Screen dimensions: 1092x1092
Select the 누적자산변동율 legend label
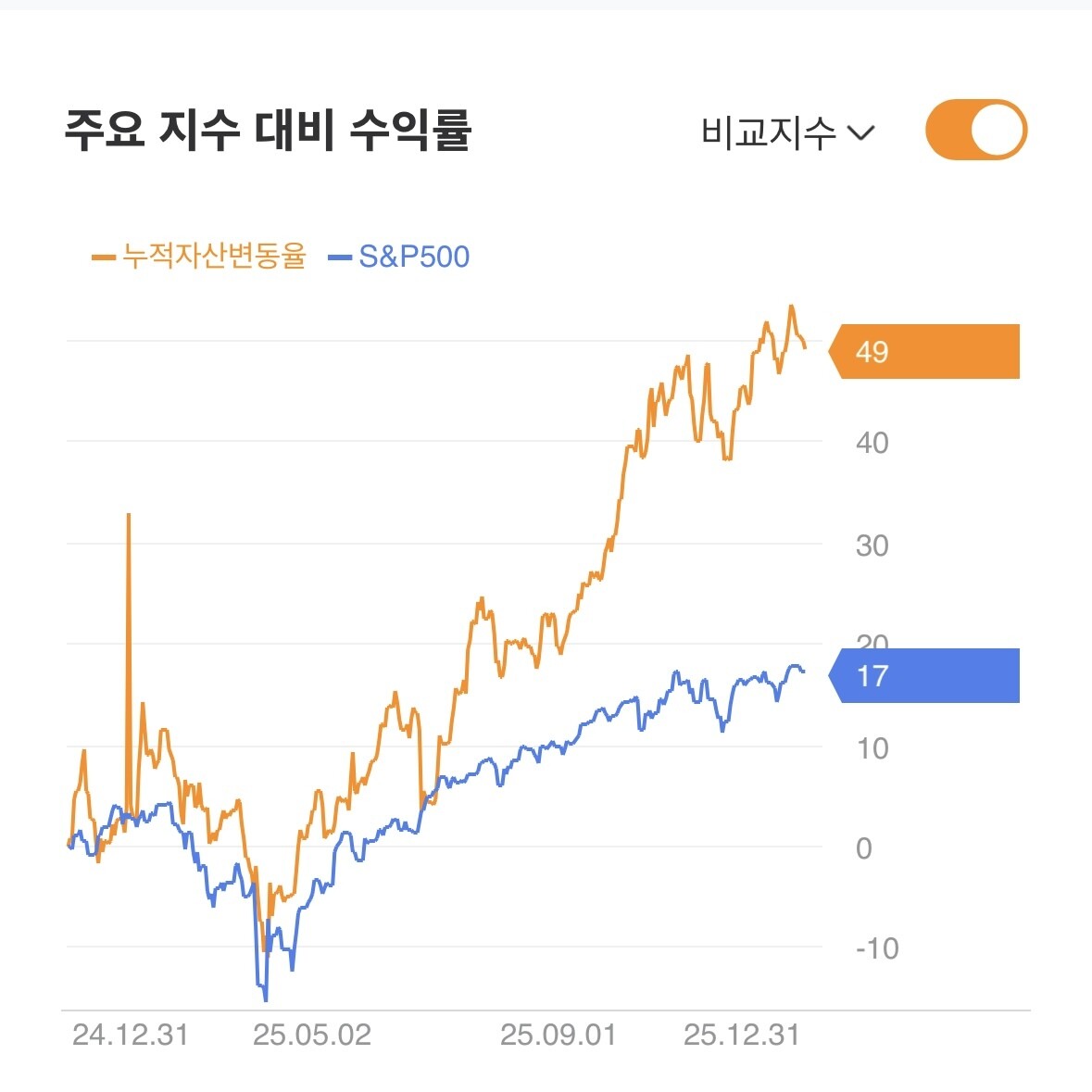tap(214, 257)
